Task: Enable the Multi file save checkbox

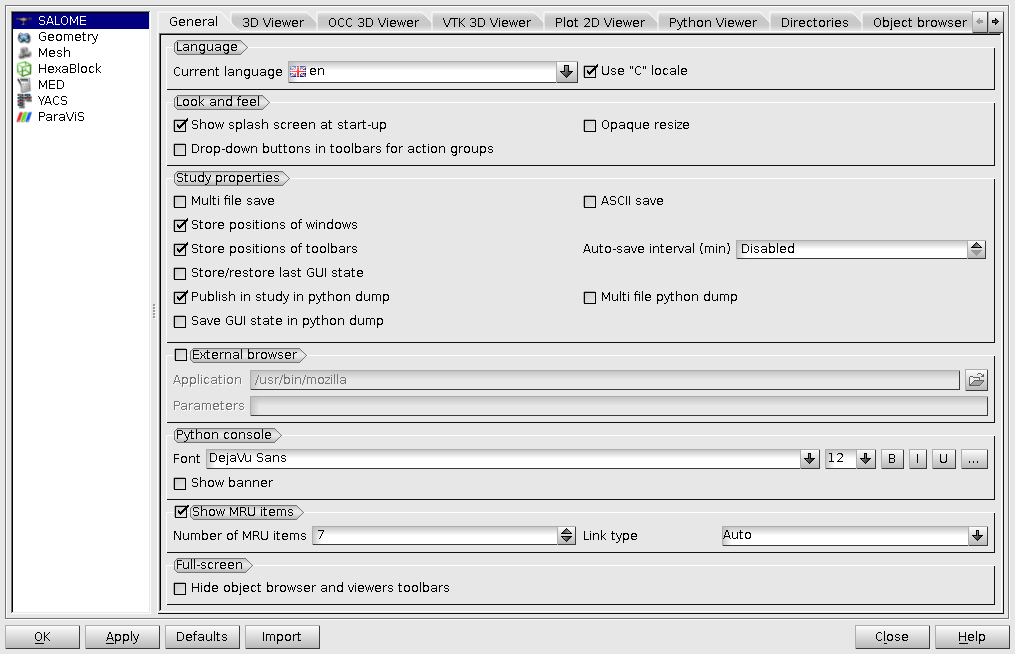Action: (x=181, y=202)
